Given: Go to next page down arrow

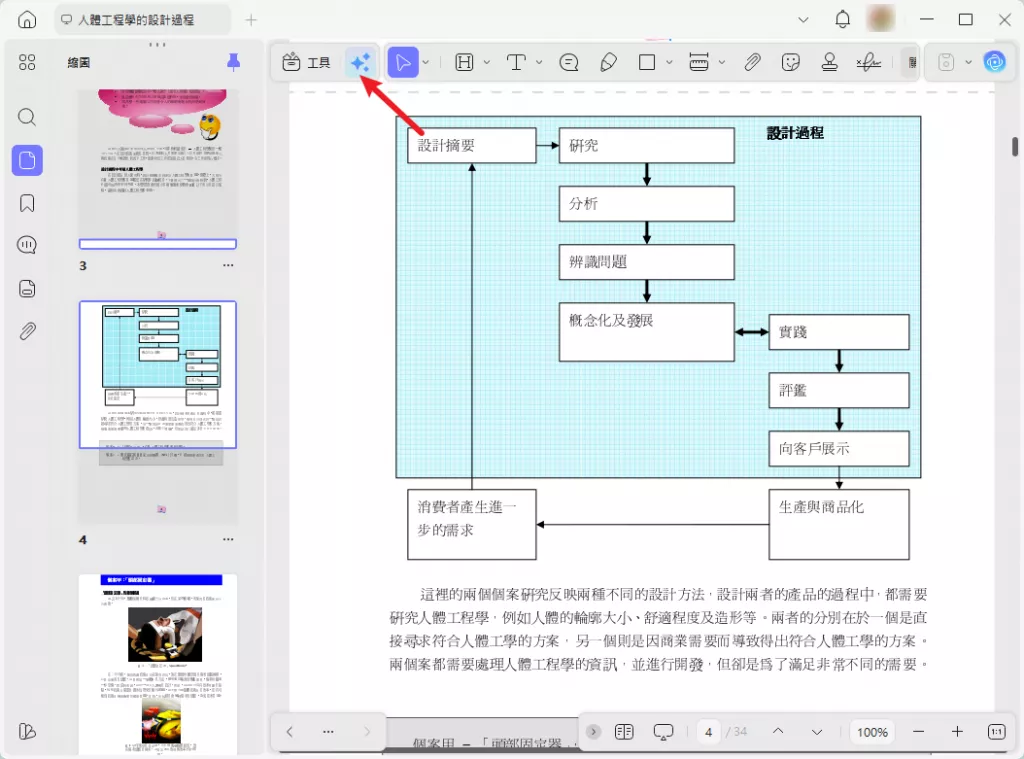Looking at the screenshot, I should [x=816, y=732].
